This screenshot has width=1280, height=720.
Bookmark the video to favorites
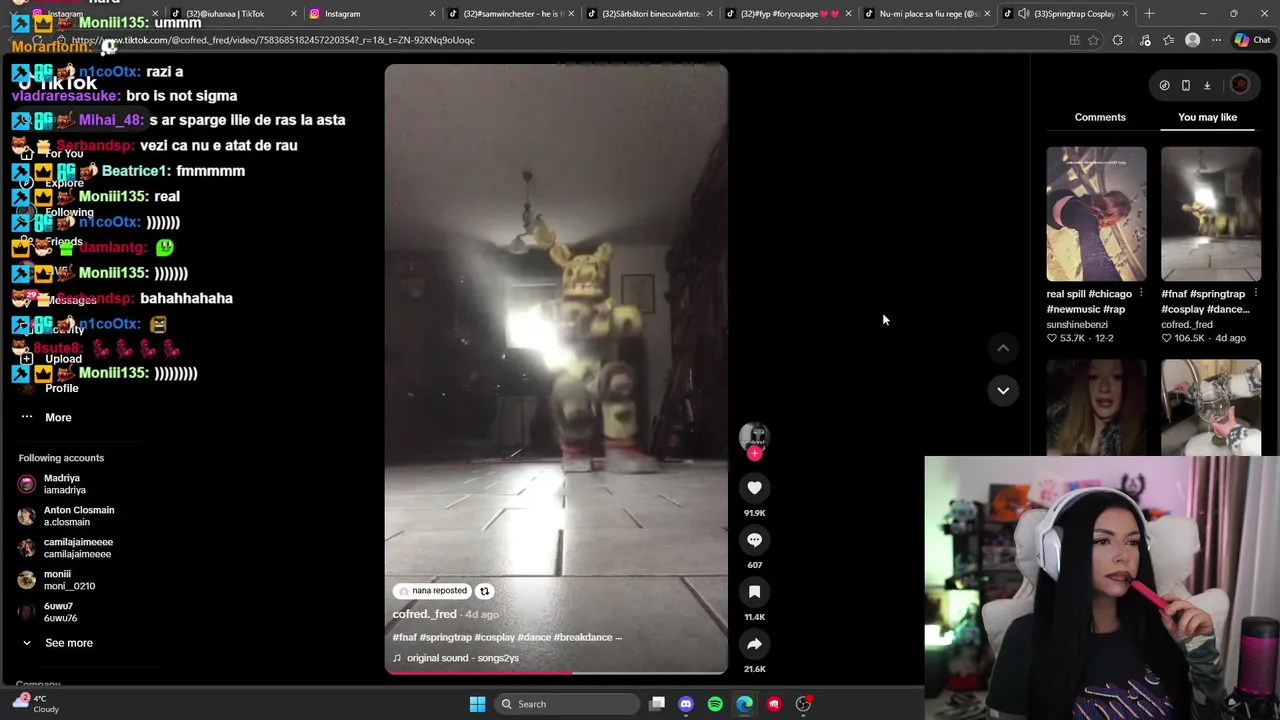pos(754,592)
